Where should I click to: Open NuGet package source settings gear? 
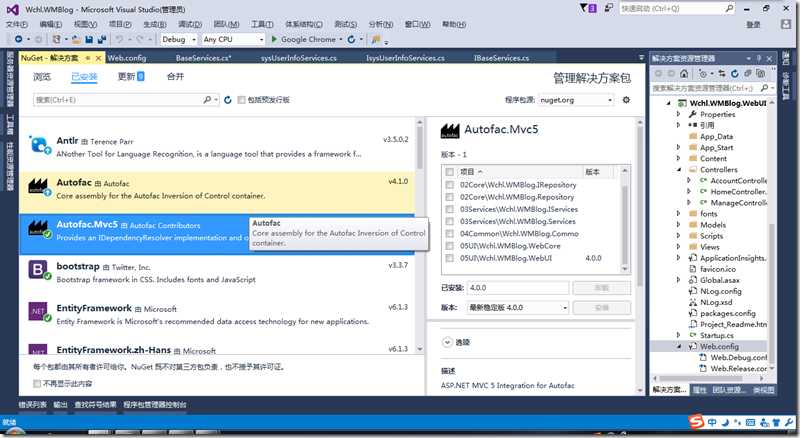pyautogui.click(x=626, y=100)
